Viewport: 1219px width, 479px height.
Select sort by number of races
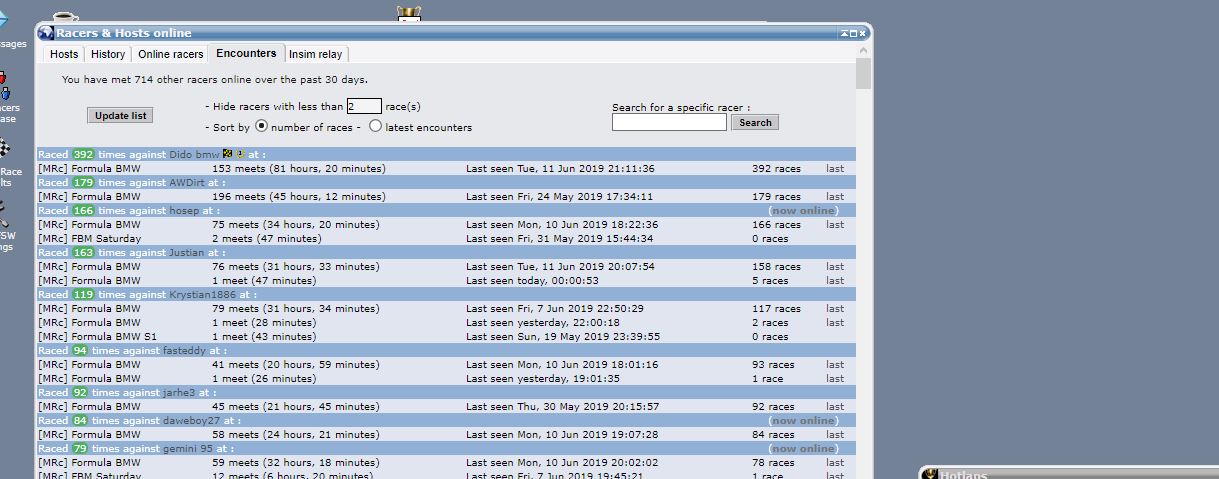[262, 126]
